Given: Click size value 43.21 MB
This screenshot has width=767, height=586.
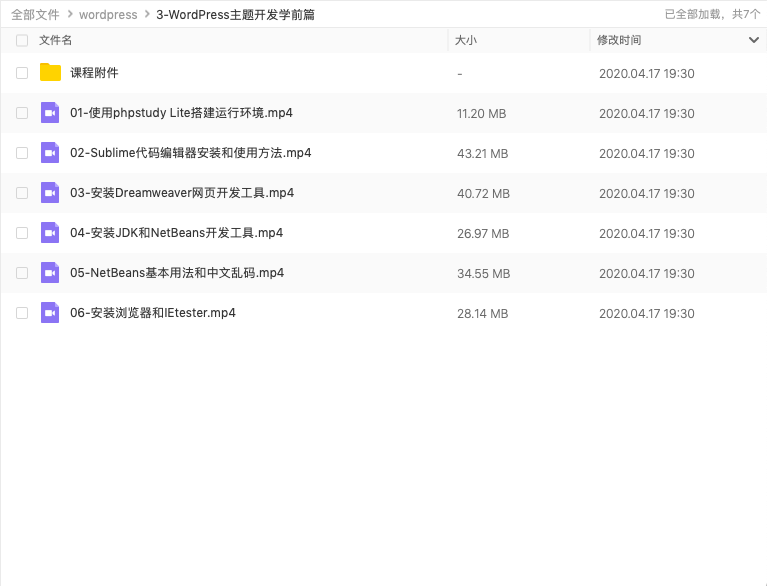Looking at the screenshot, I should (x=482, y=154).
